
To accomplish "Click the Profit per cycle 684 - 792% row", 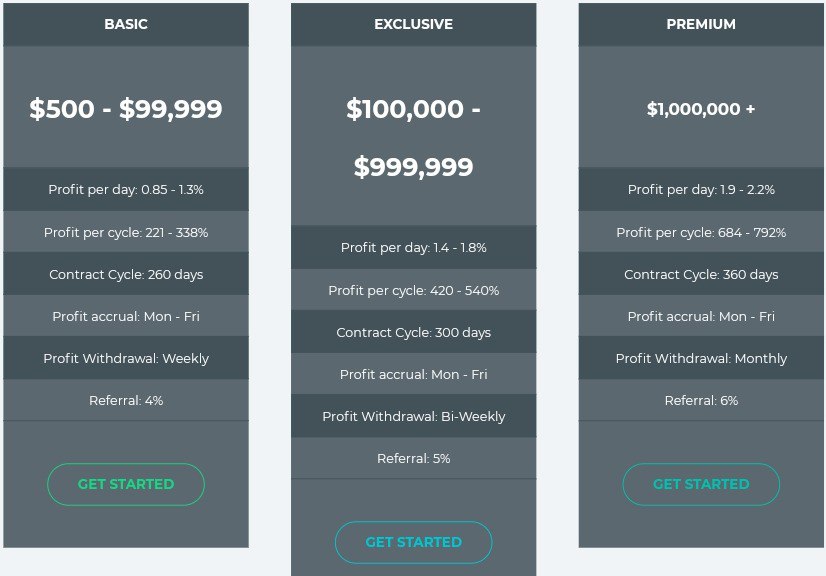I will 701,232.
